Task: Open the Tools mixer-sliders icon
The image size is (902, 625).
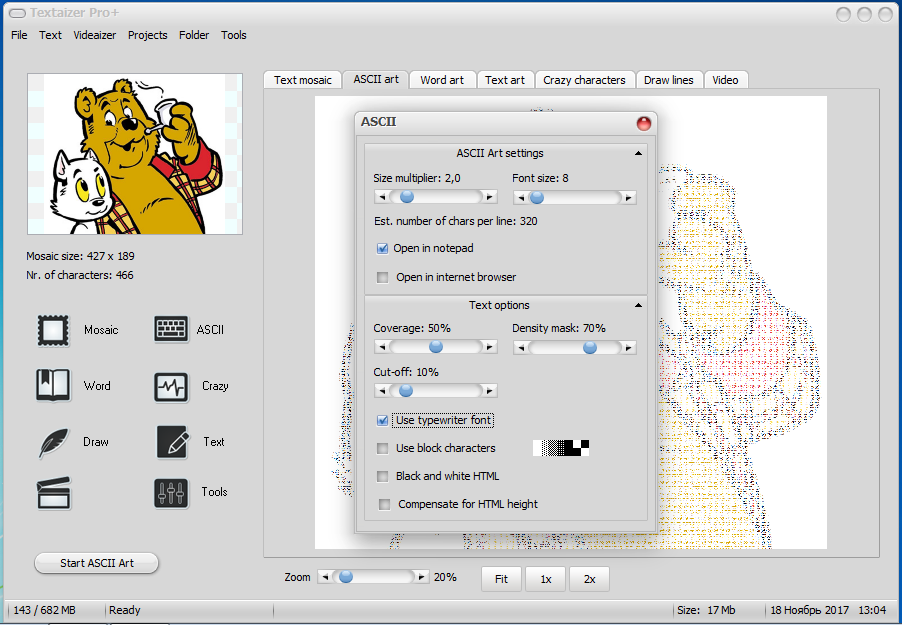Action: 171,493
